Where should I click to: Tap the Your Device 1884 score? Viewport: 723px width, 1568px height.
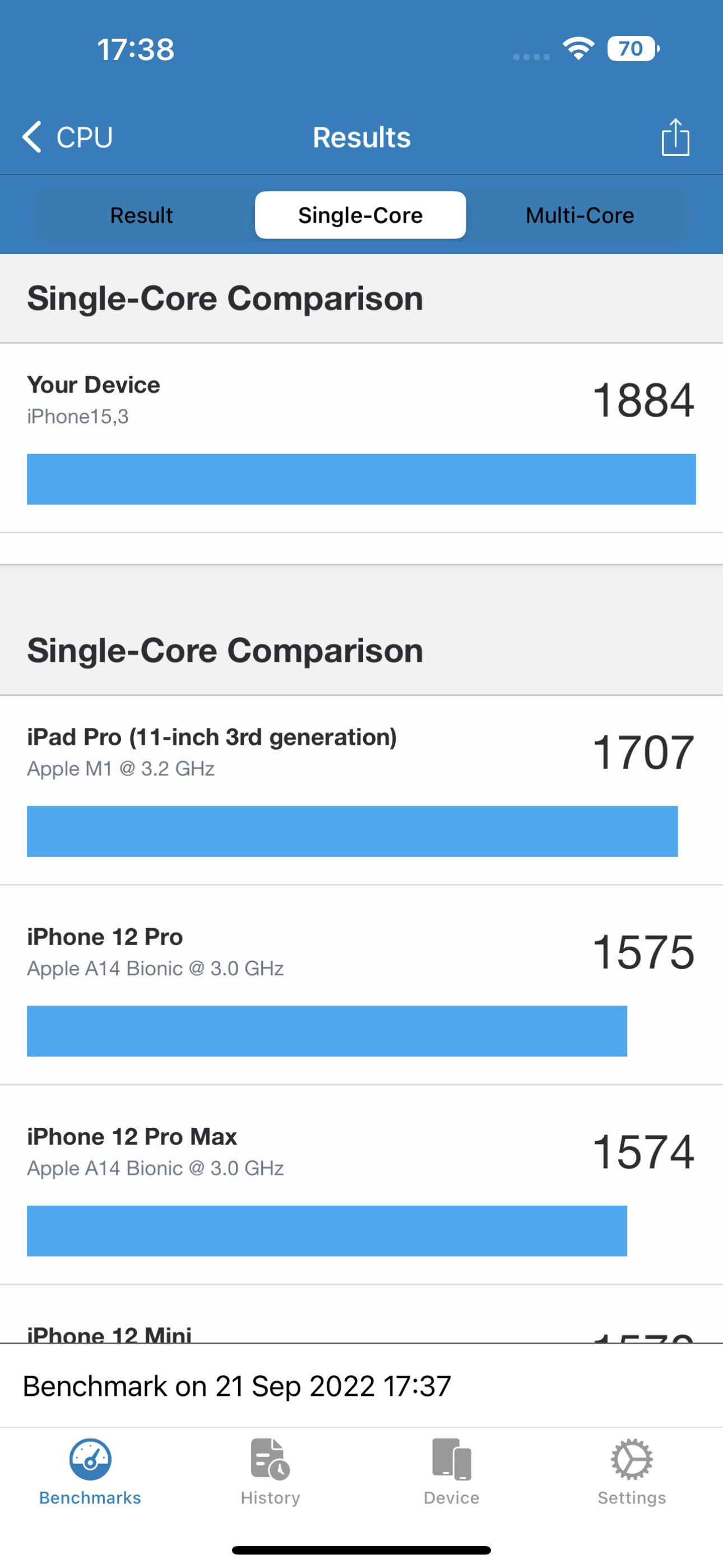pyautogui.click(x=643, y=400)
